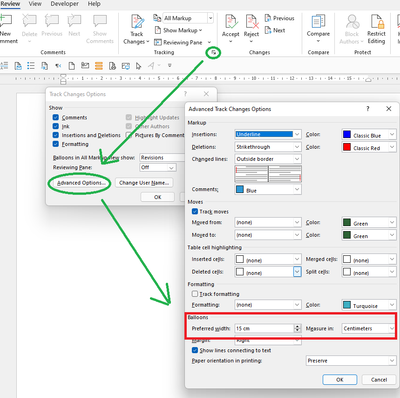Enable the Pictures By Comments checkbox
400x398 pixels.
point(129,135)
